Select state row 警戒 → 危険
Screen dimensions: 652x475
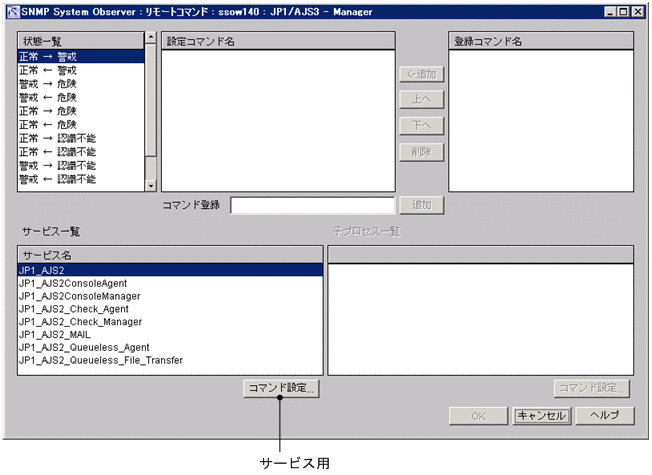point(81,84)
